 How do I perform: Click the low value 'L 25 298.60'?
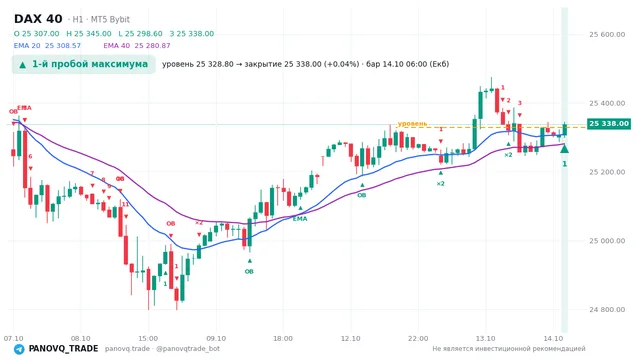click(140, 33)
